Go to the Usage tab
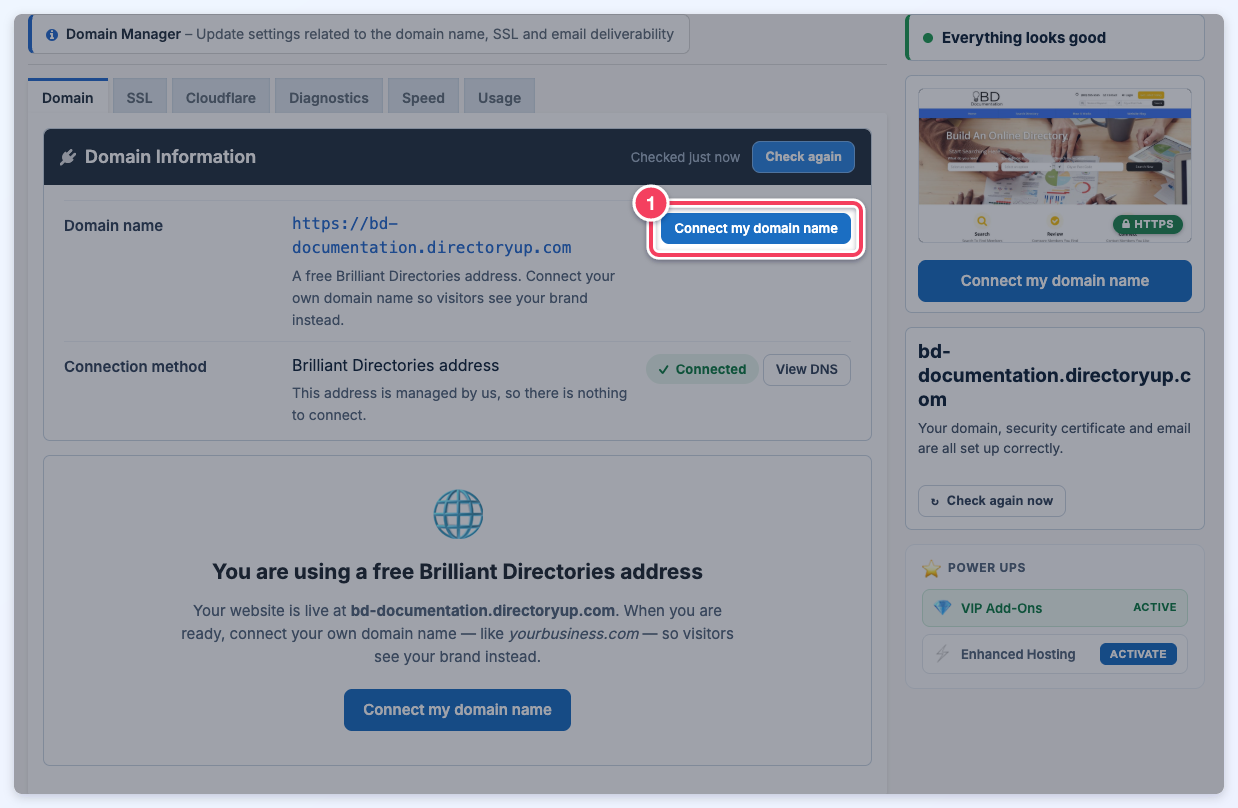 pos(499,97)
